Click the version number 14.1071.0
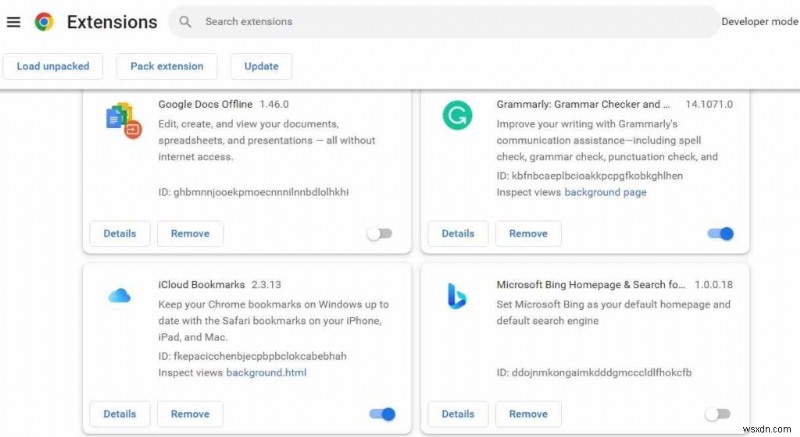This screenshot has height=437, width=800. point(709,104)
